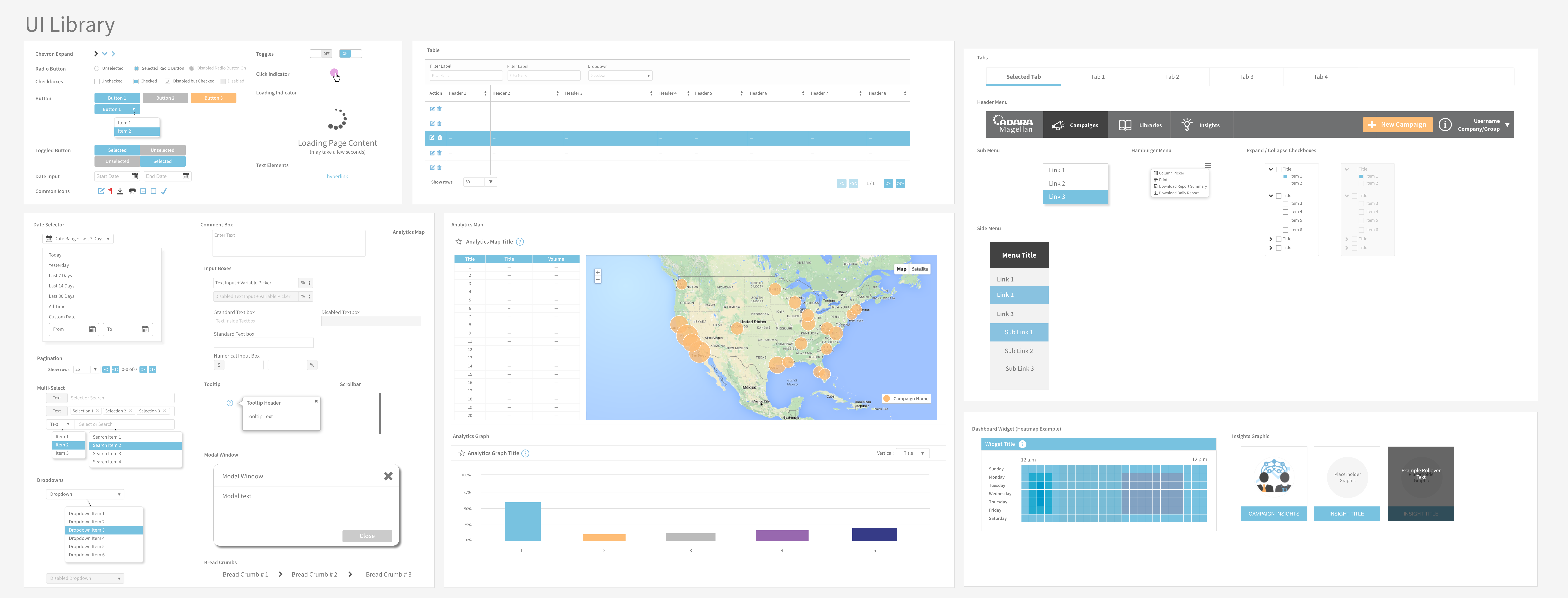Click the printer icon in Common Icons
1568x598 pixels.
click(132, 191)
